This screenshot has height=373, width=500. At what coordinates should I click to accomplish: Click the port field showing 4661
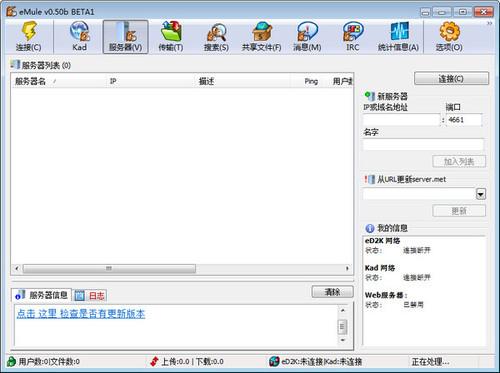point(464,120)
